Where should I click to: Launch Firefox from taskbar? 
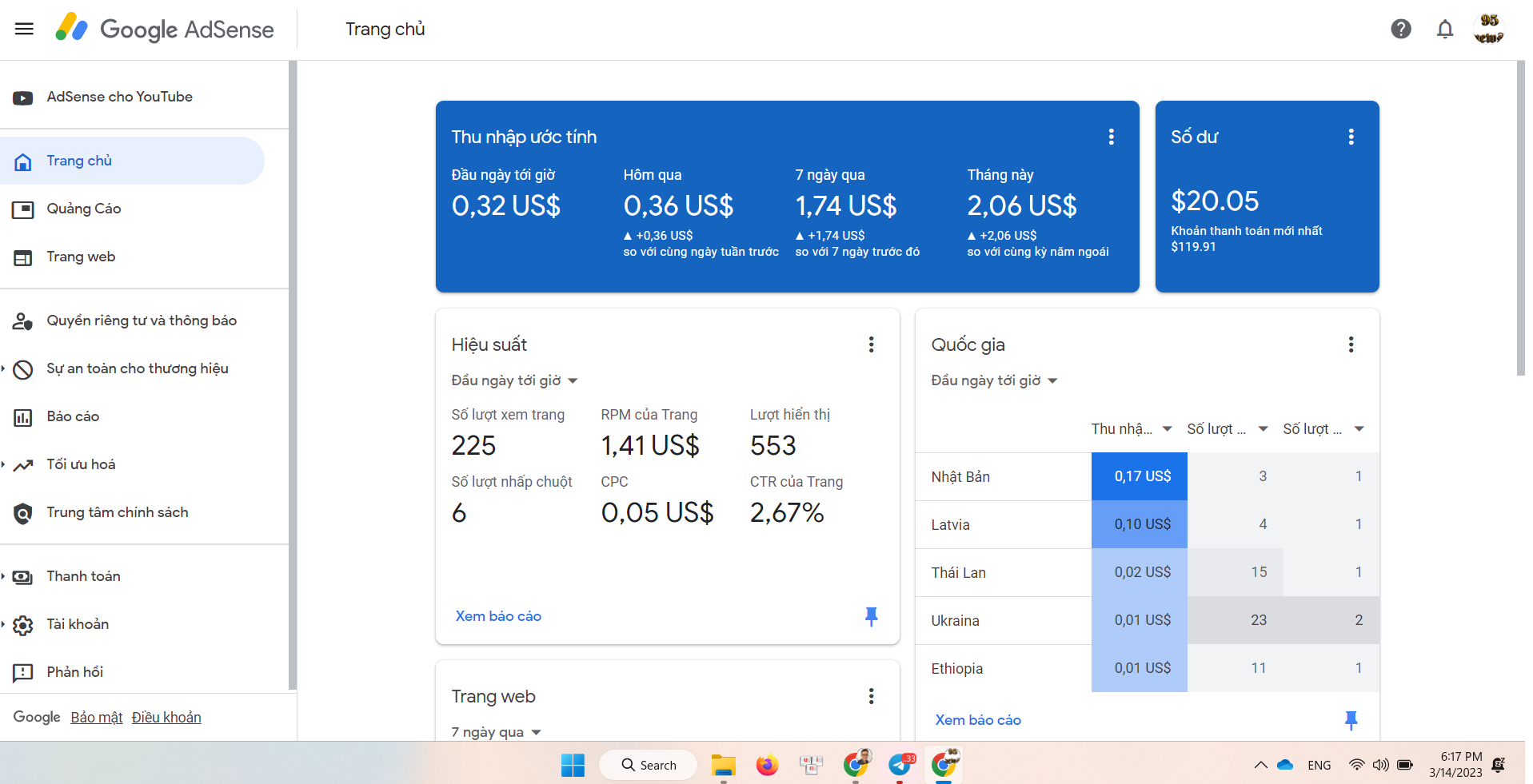(767, 765)
